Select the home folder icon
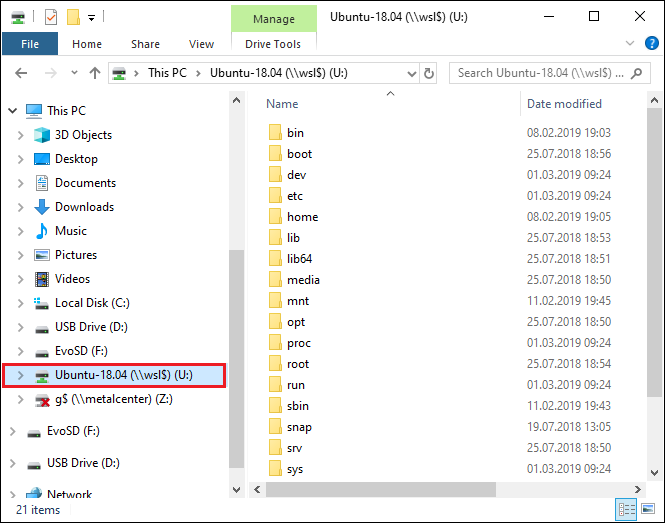 pos(275,216)
